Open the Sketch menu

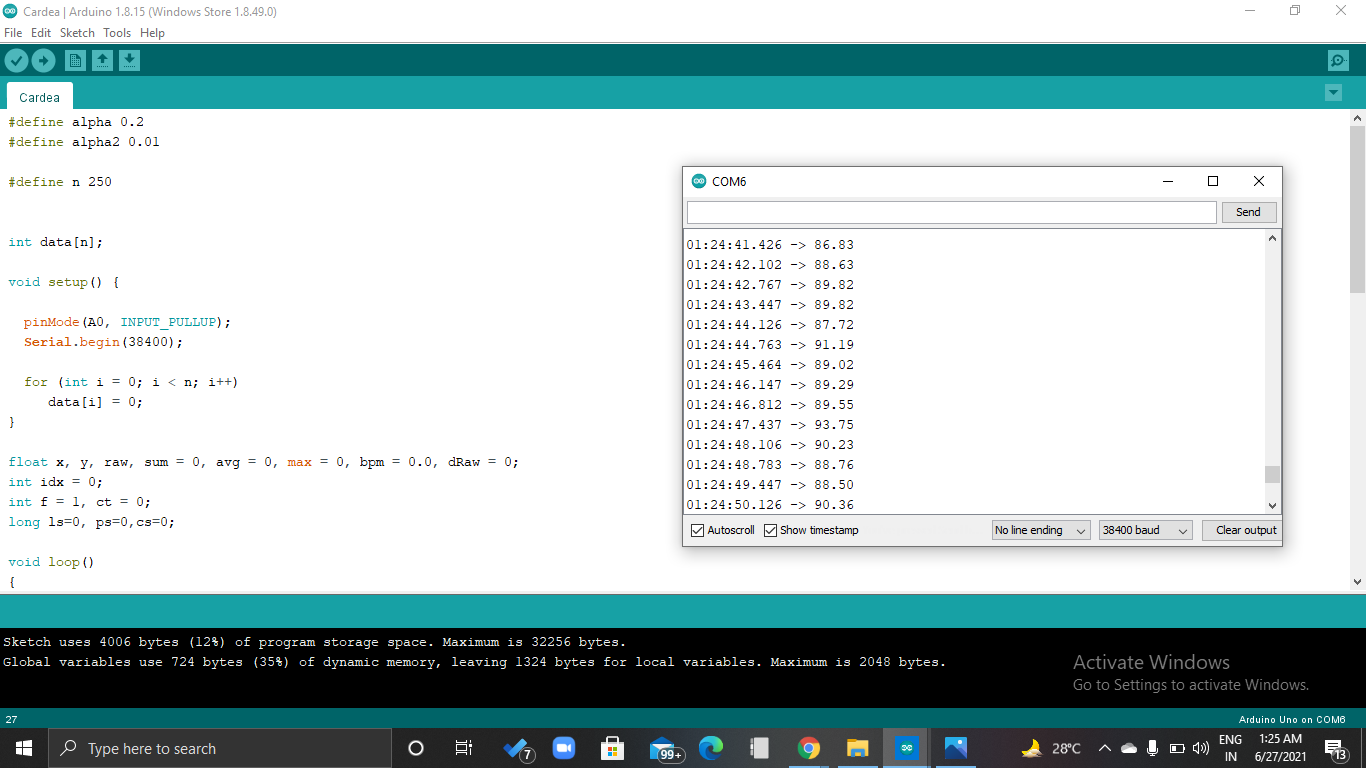(x=77, y=33)
